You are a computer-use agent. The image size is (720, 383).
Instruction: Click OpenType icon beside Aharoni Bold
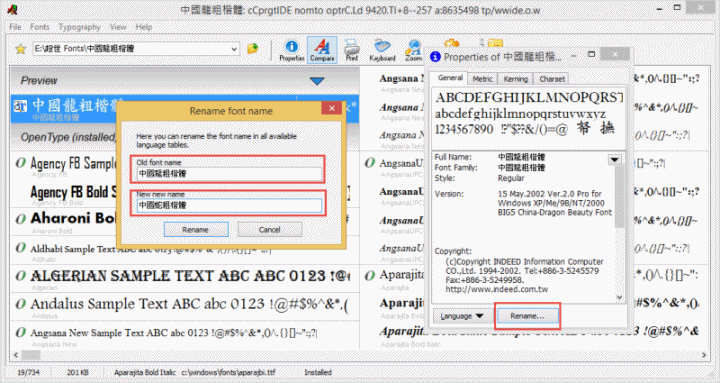(x=21, y=219)
